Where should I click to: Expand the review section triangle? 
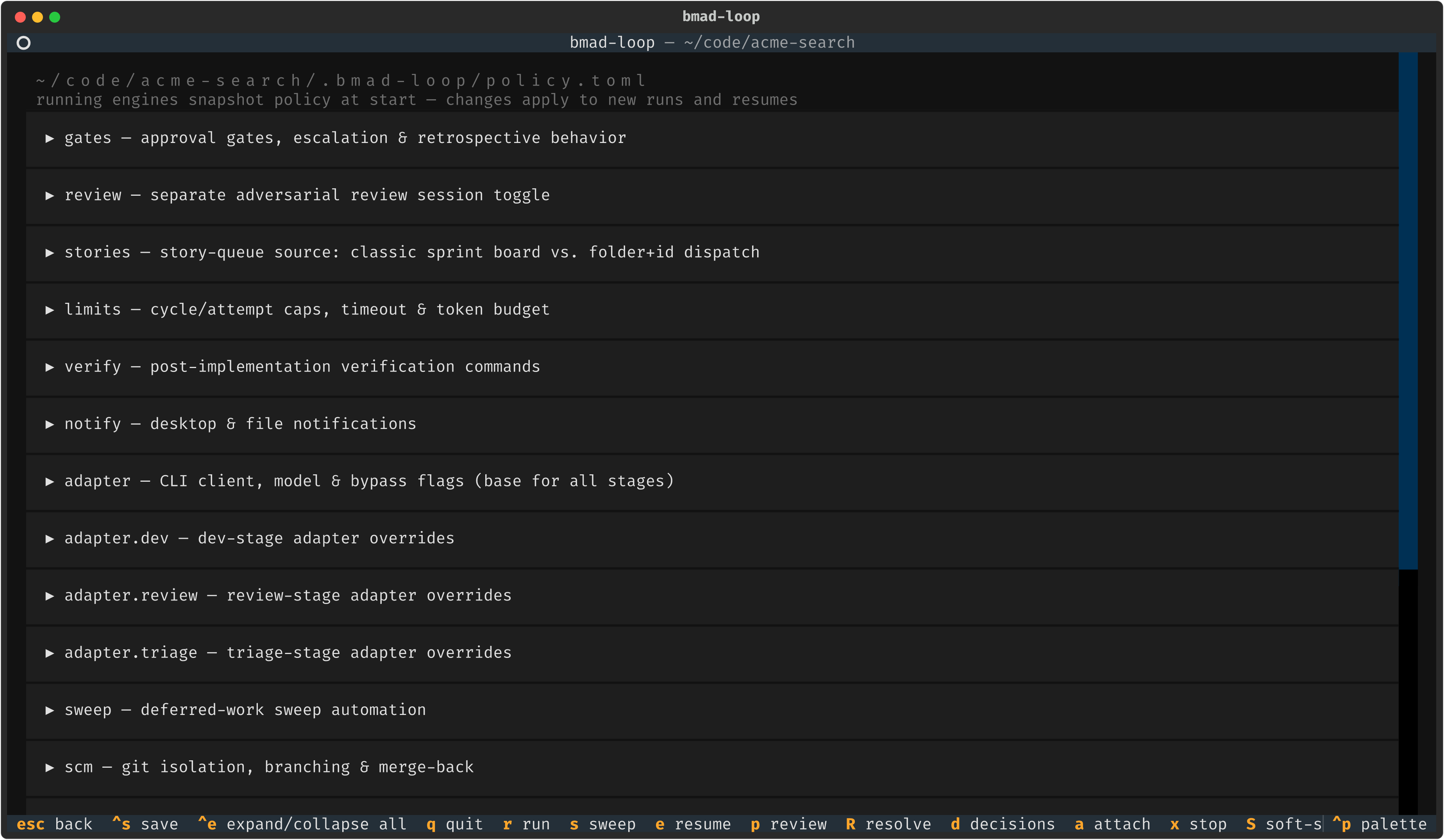[50, 195]
